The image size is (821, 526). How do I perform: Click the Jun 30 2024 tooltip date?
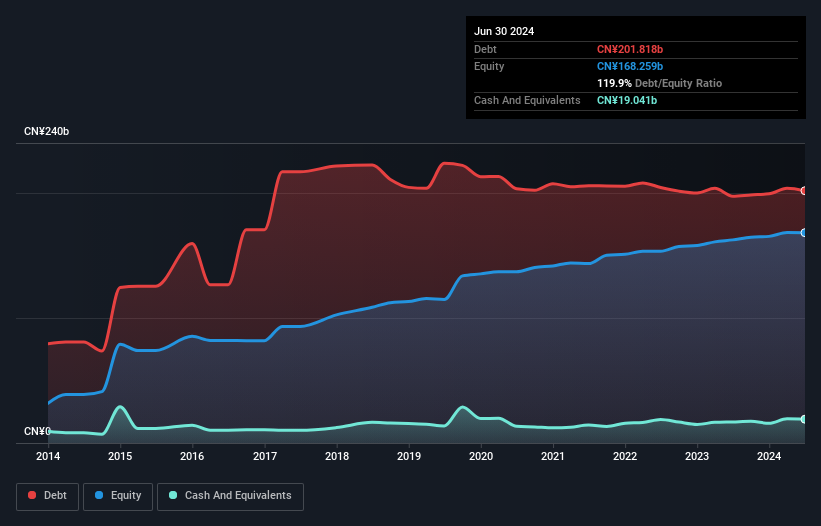(x=504, y=31)
